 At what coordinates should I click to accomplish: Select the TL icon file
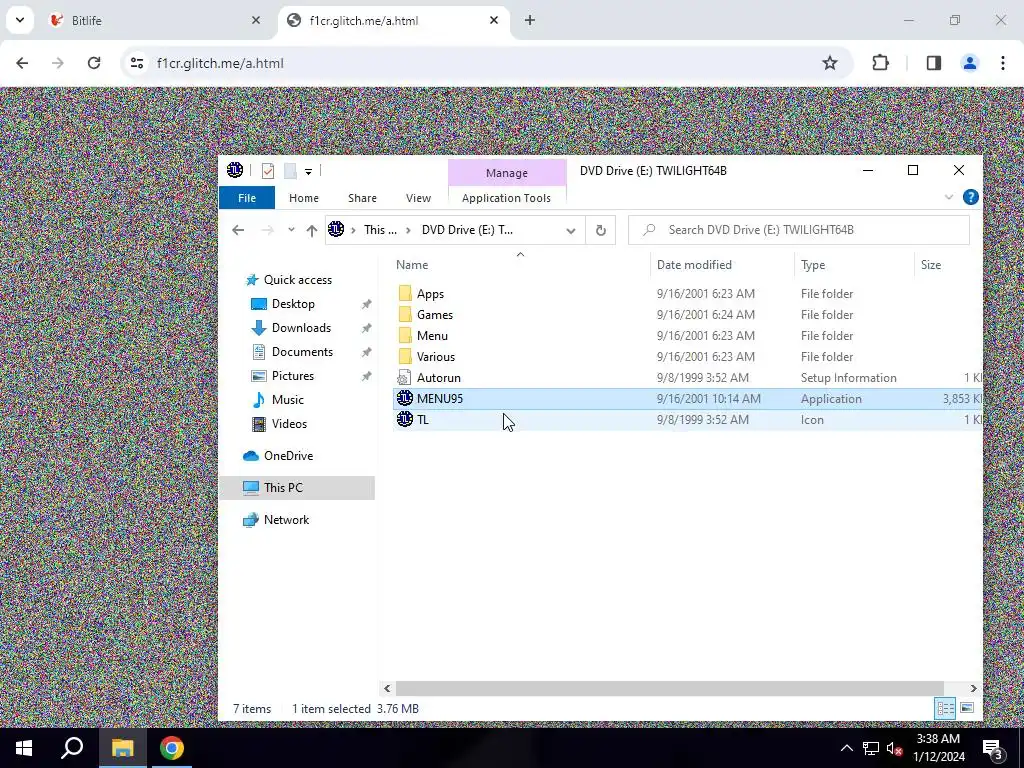click(x=405, y=419)
